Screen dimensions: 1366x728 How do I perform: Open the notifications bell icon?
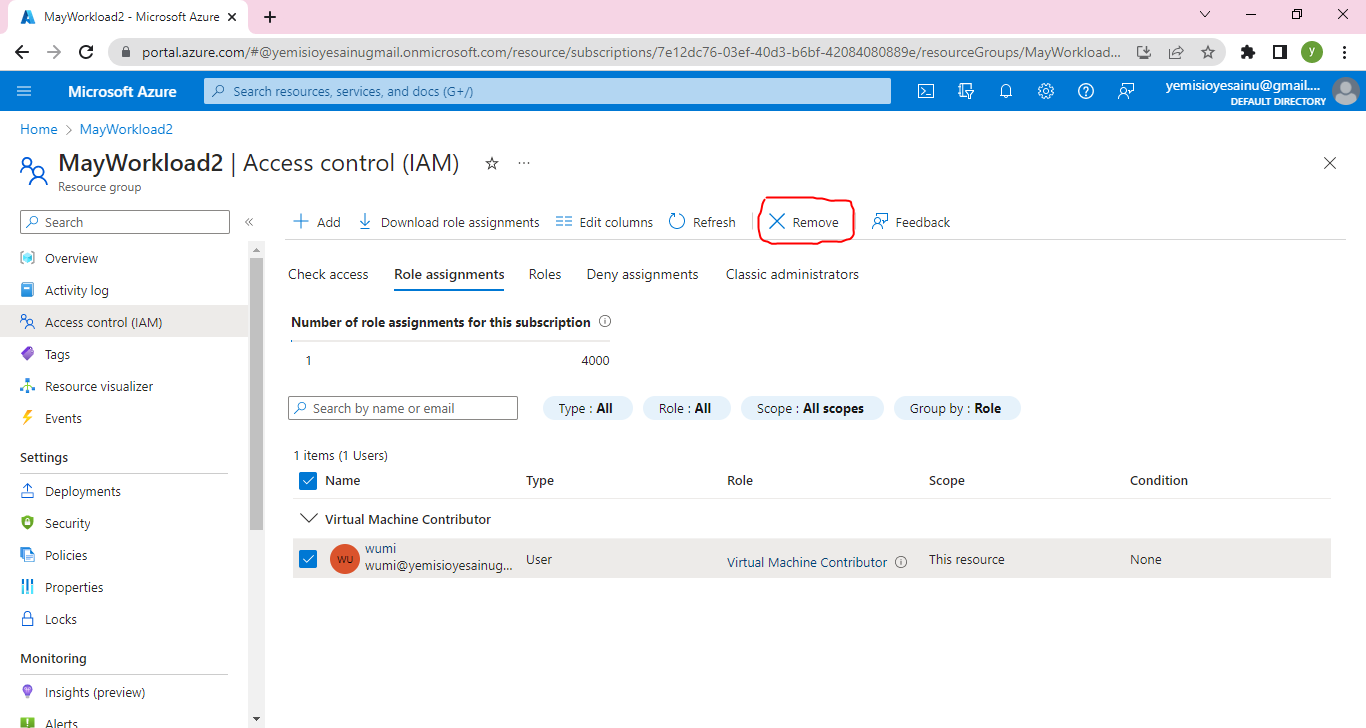1006,91
